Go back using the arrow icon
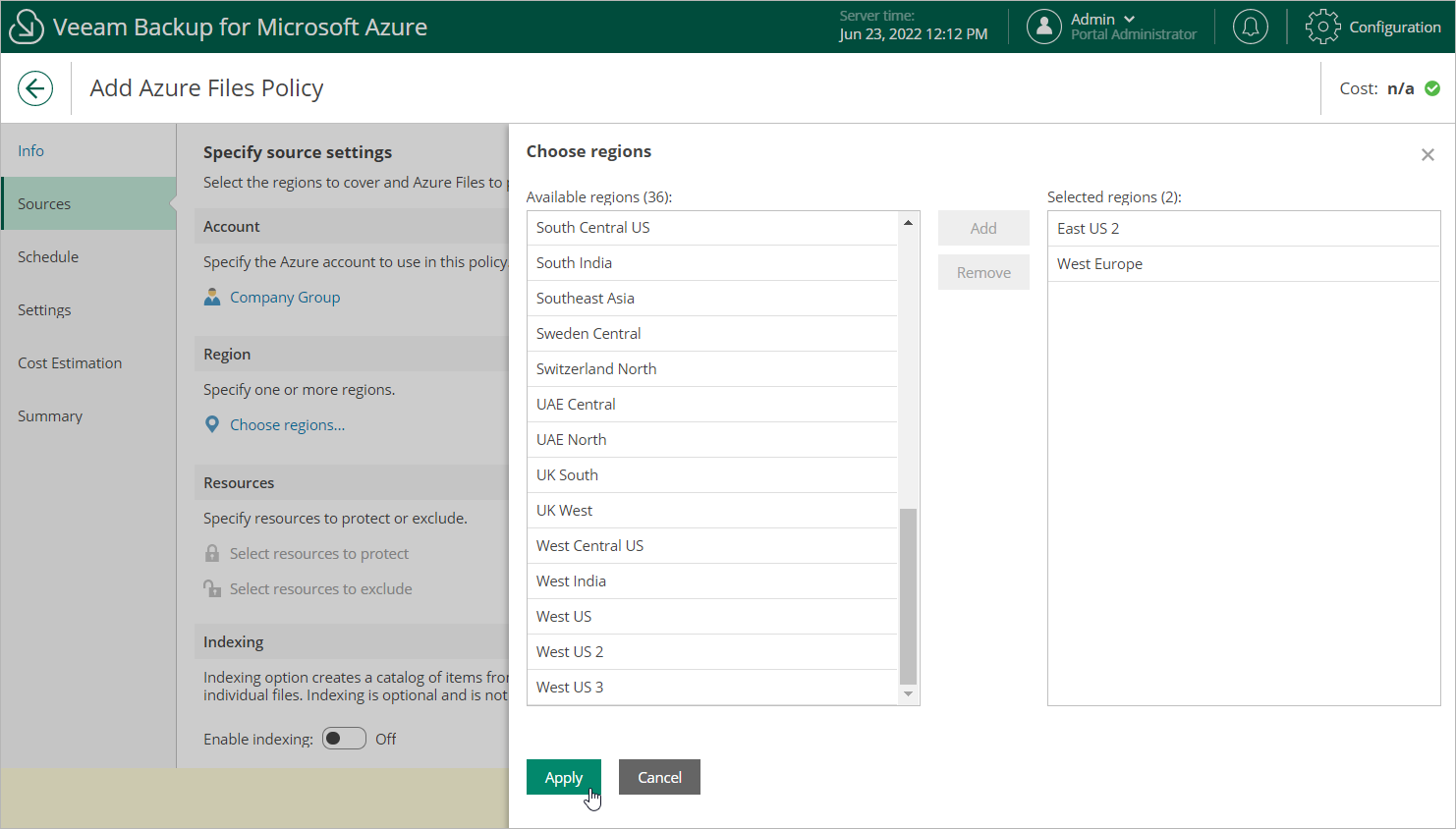 click(35, 88)
